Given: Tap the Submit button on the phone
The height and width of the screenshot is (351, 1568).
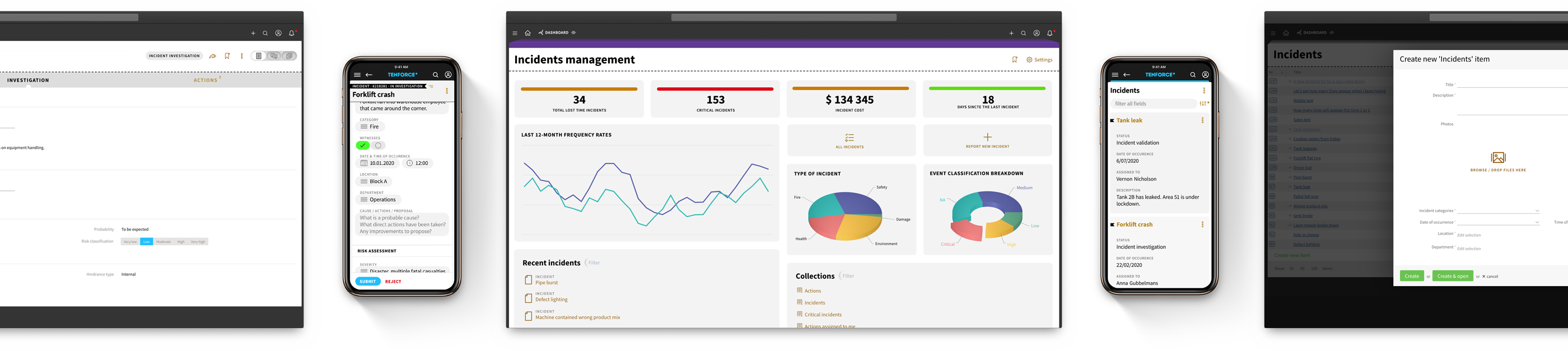Looking at the screenshot, I should [368, 282].
